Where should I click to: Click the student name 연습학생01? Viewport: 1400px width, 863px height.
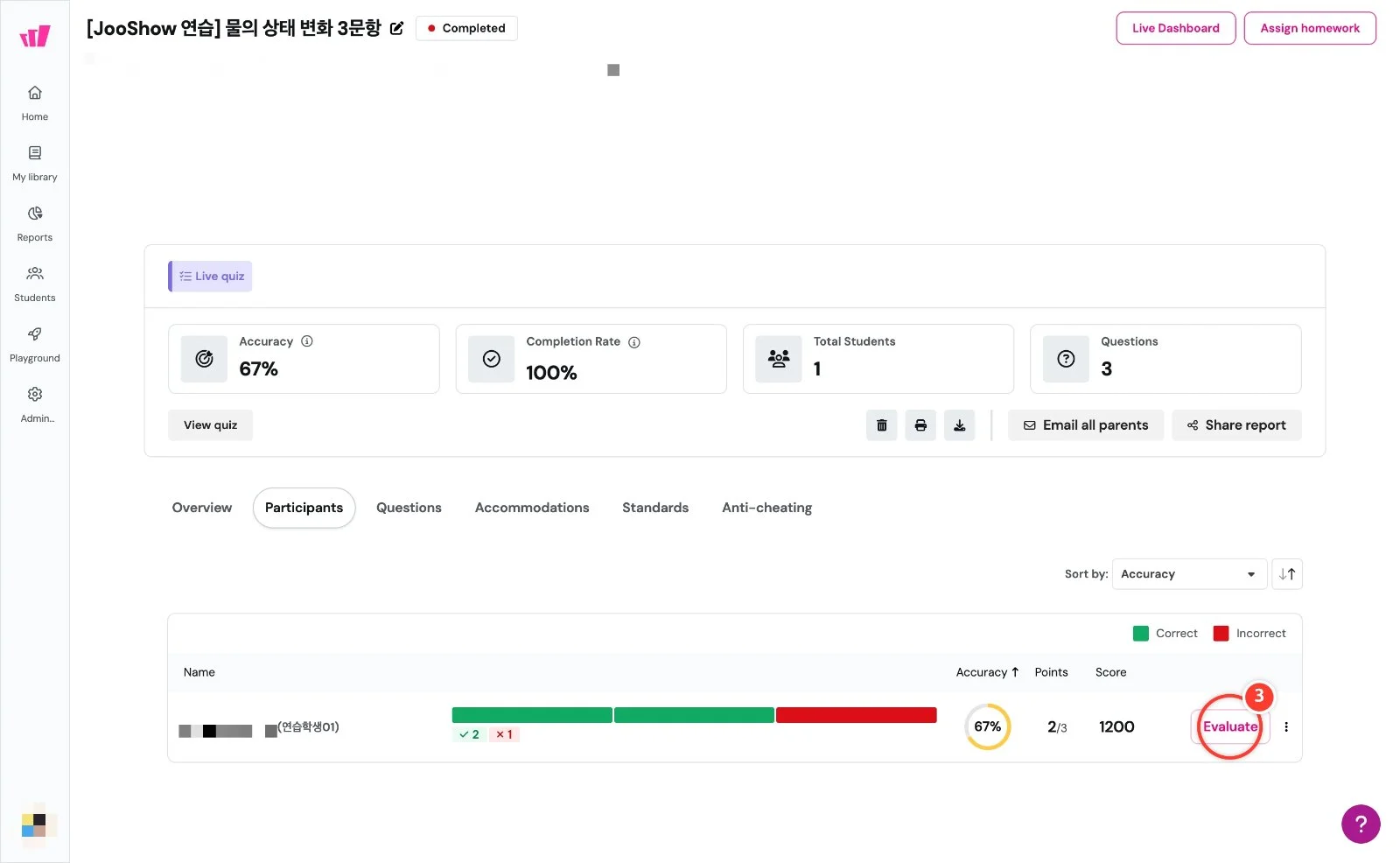308,726
